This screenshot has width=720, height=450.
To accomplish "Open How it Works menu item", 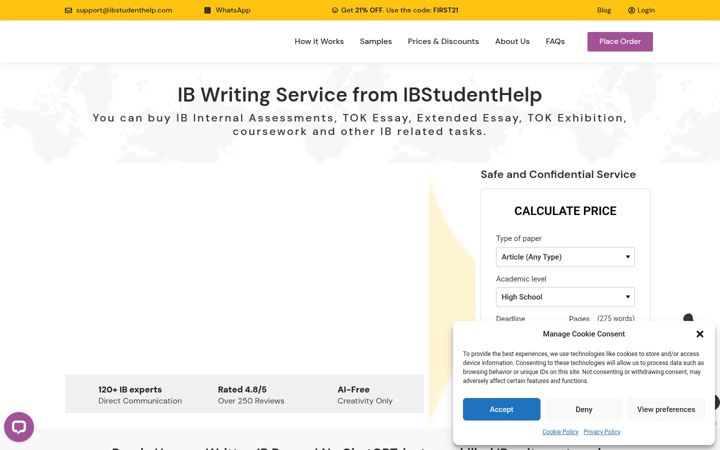I will click(319, 41).
